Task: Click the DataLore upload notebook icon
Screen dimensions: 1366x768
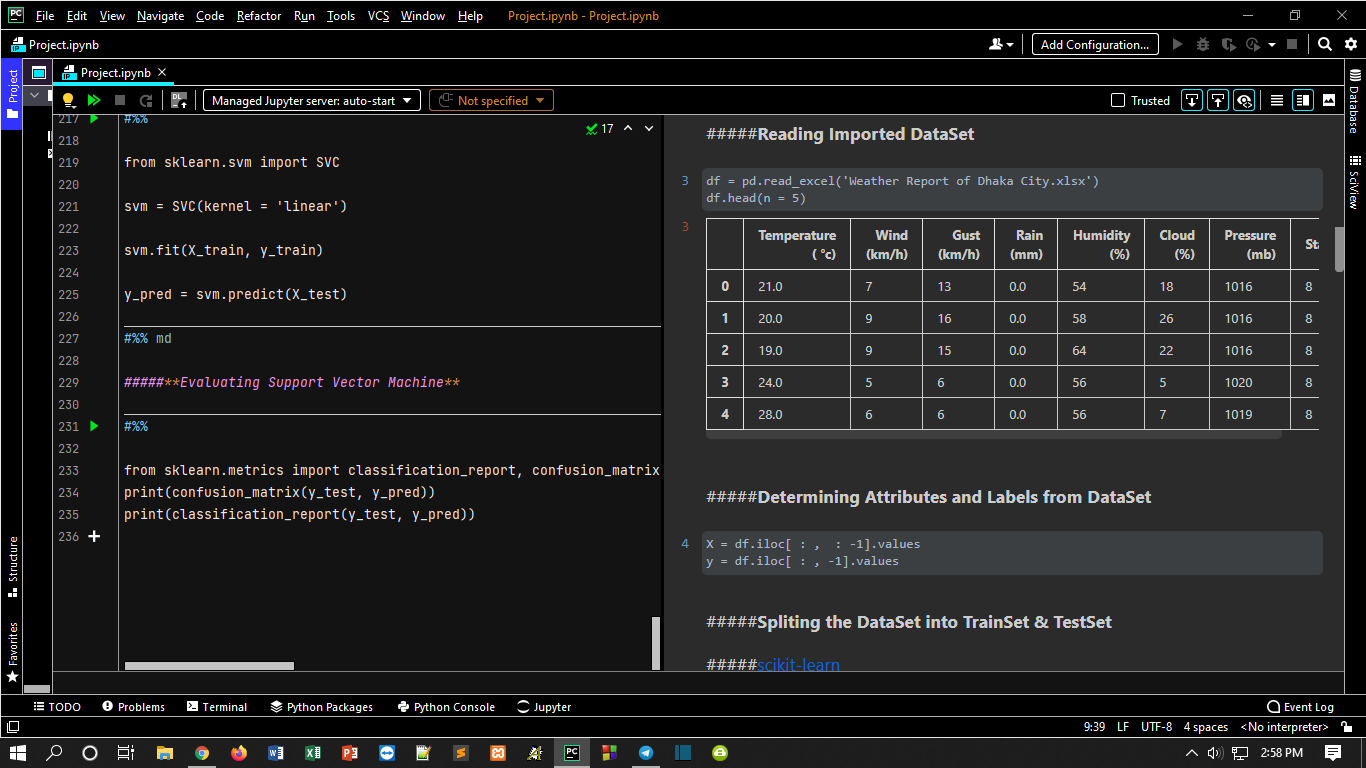Action: [179, 100]
